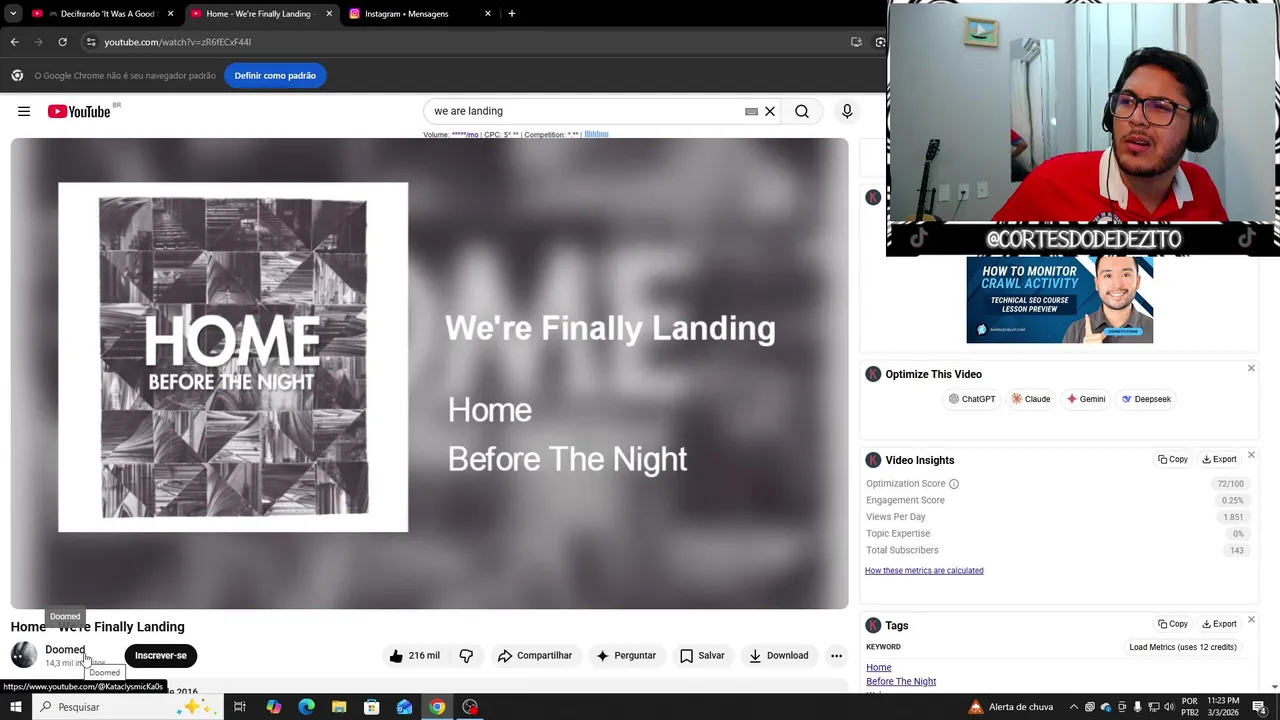This screenshot has height=720, width=1280.
Task: Close the Optimize This Video panel
Action: (x=1251, y=369)
